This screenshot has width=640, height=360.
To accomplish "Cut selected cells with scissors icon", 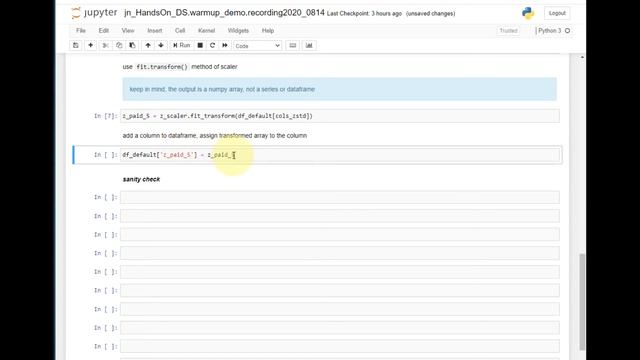I will point(105,45).
